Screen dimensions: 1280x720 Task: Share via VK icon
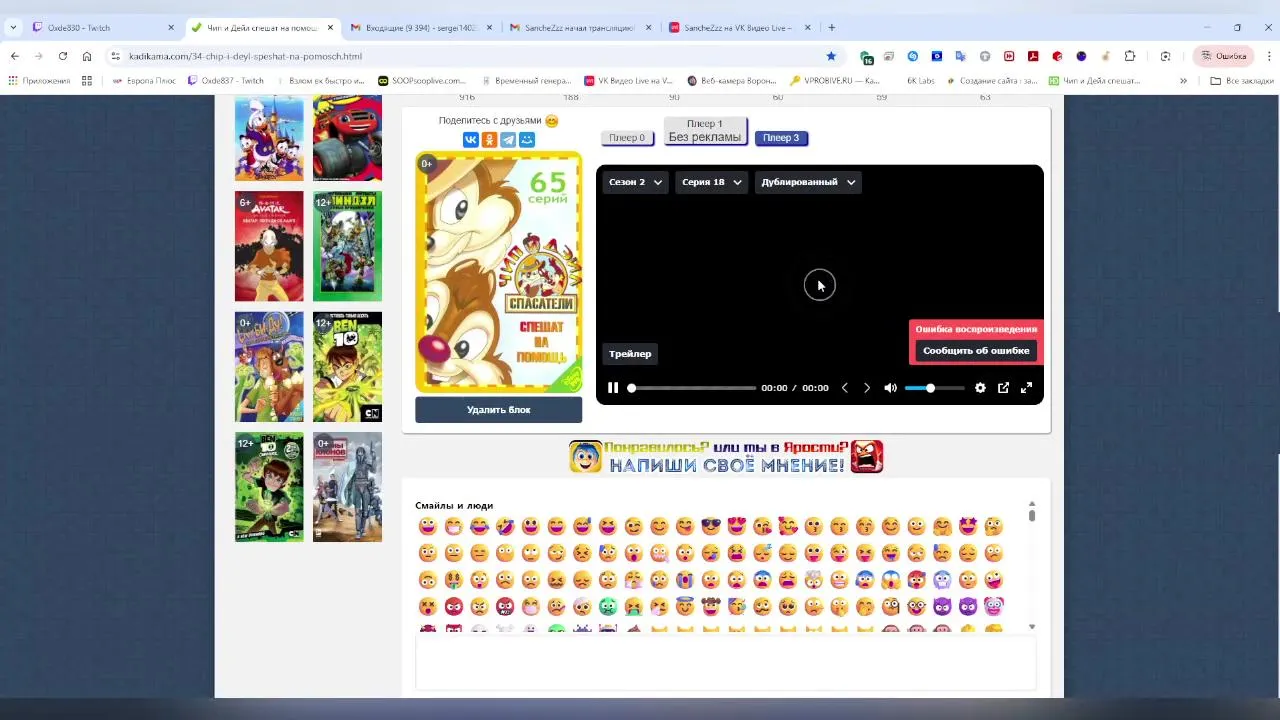click(470, 140)
